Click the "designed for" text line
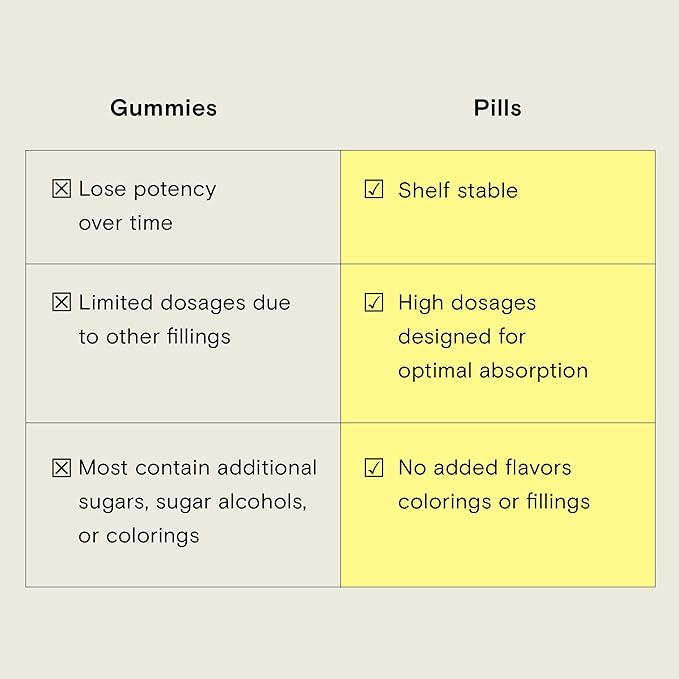Image resolution: width=679 pixels, height=679 pixels. pos(461,336)
